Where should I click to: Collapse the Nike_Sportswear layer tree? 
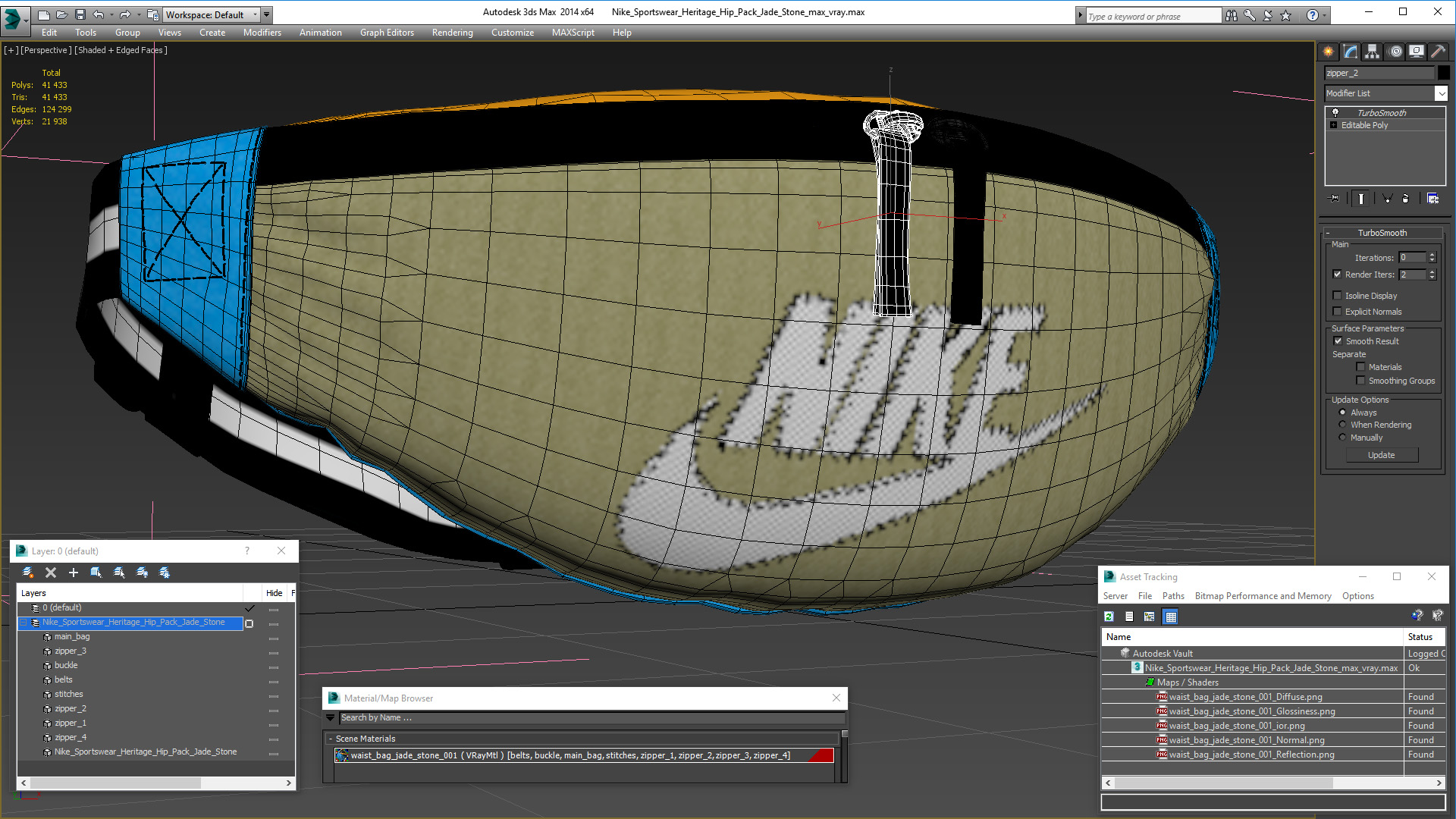[24, 622]
